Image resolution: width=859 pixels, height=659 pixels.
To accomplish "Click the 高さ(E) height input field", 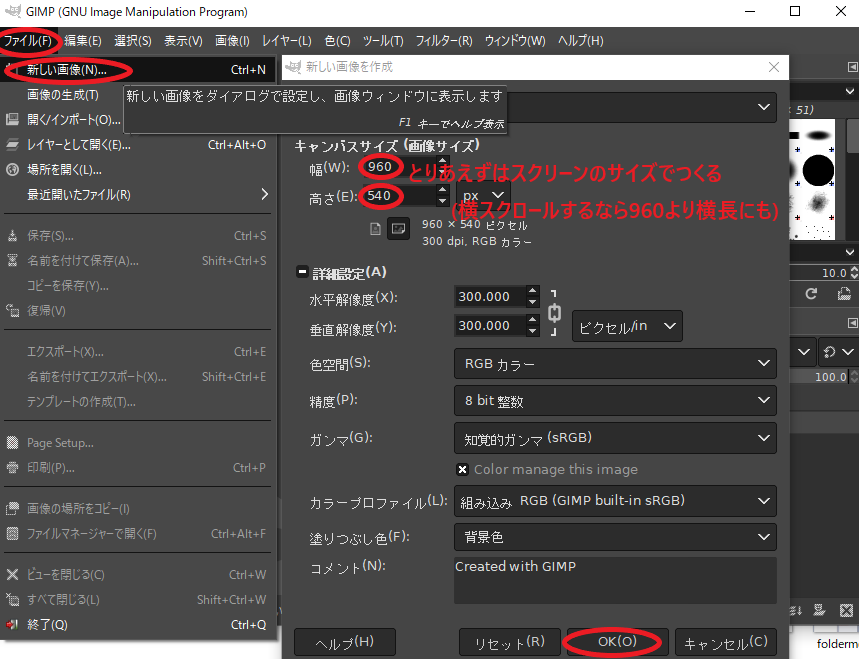I will click(x=398, y=196).
